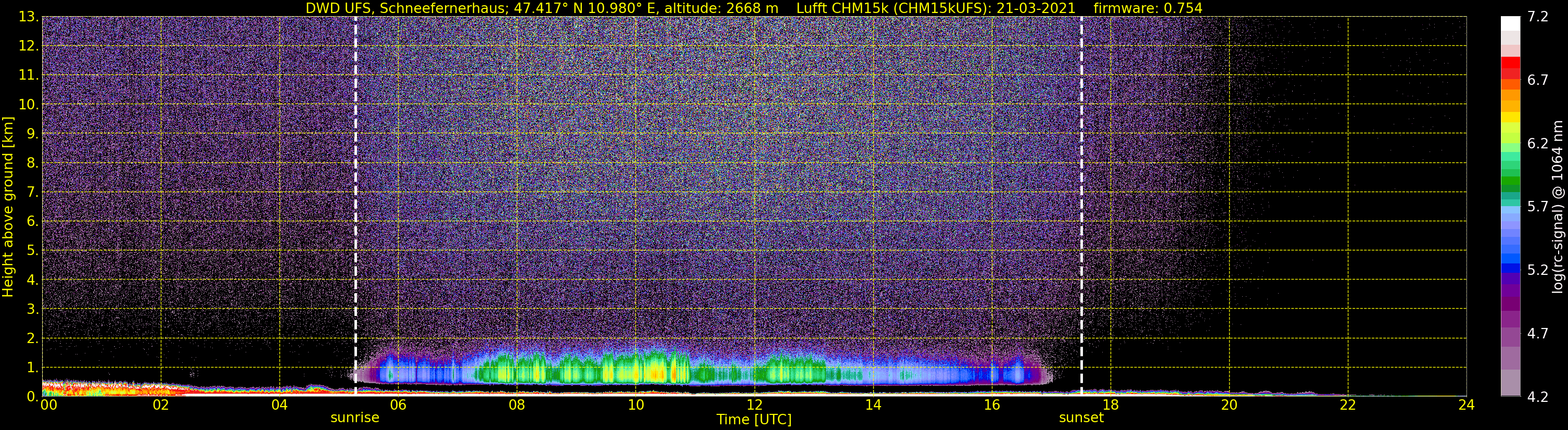
Task: Pick the pure blue segment near 5.2 on colorbar
Action: [1510, 268]
